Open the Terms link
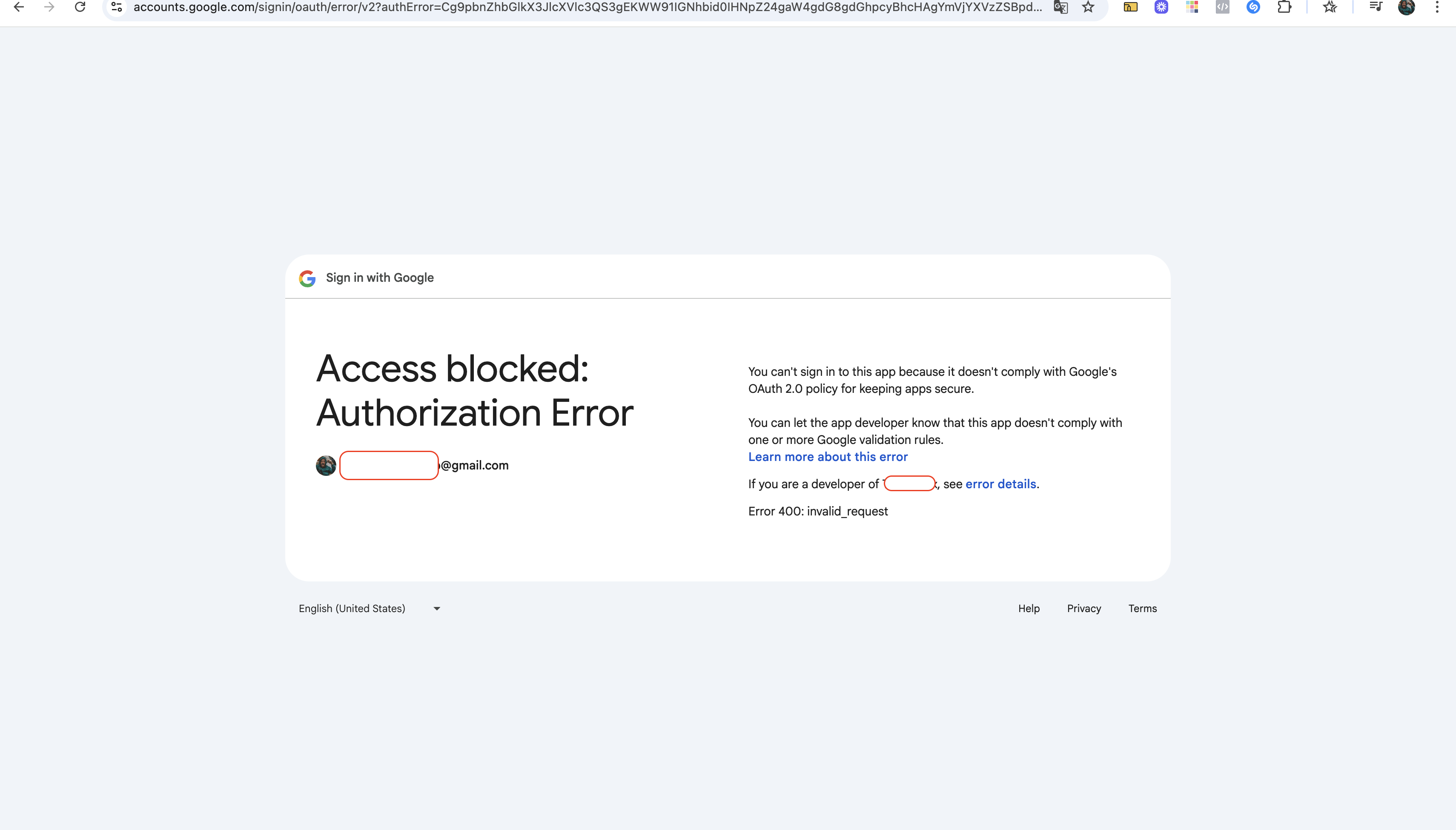This screenshot has width=1456, height=830. (1143, 608)
